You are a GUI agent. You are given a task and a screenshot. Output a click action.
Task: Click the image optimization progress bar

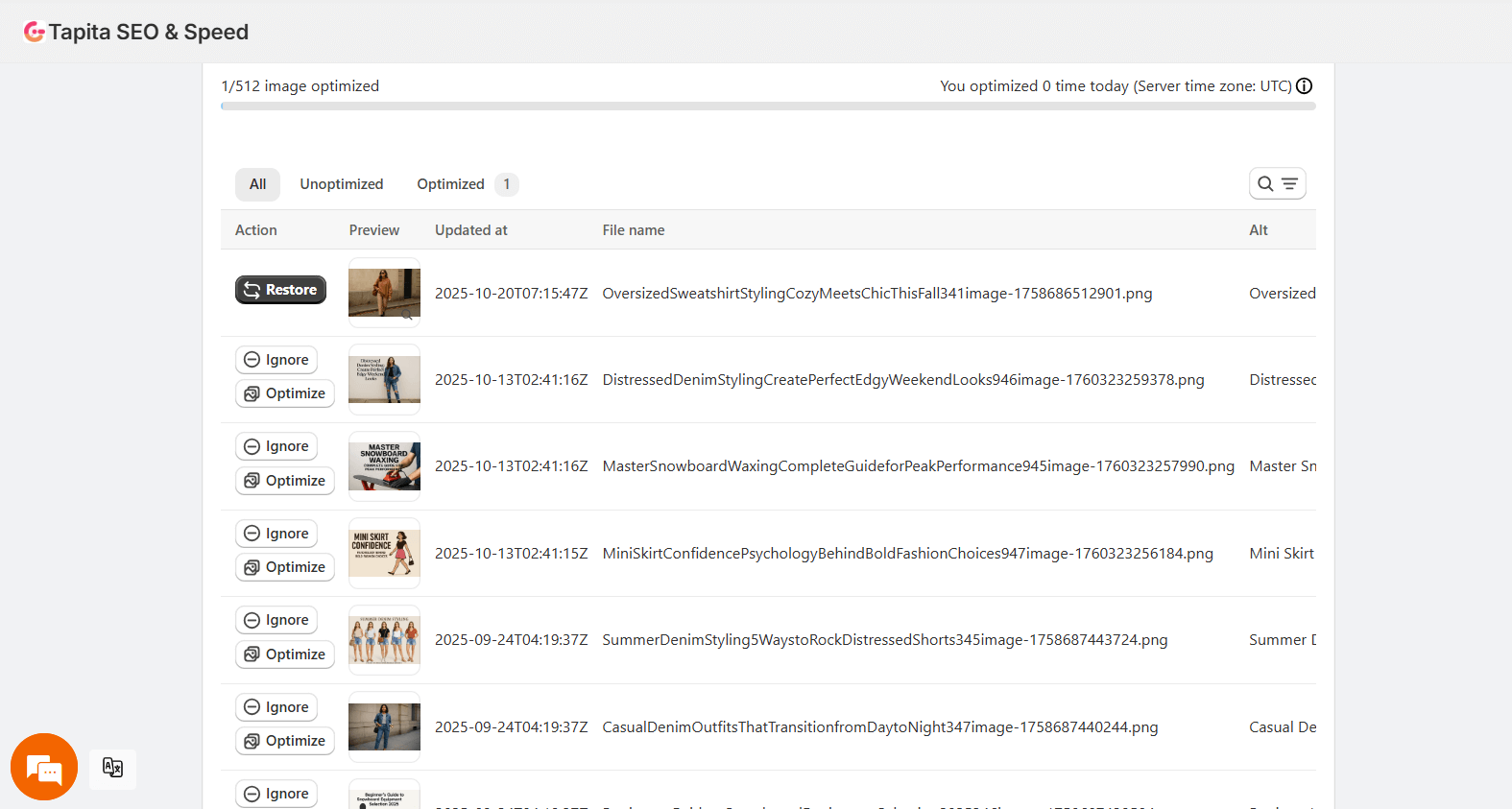pyautogui.click(x=768, y=107)
